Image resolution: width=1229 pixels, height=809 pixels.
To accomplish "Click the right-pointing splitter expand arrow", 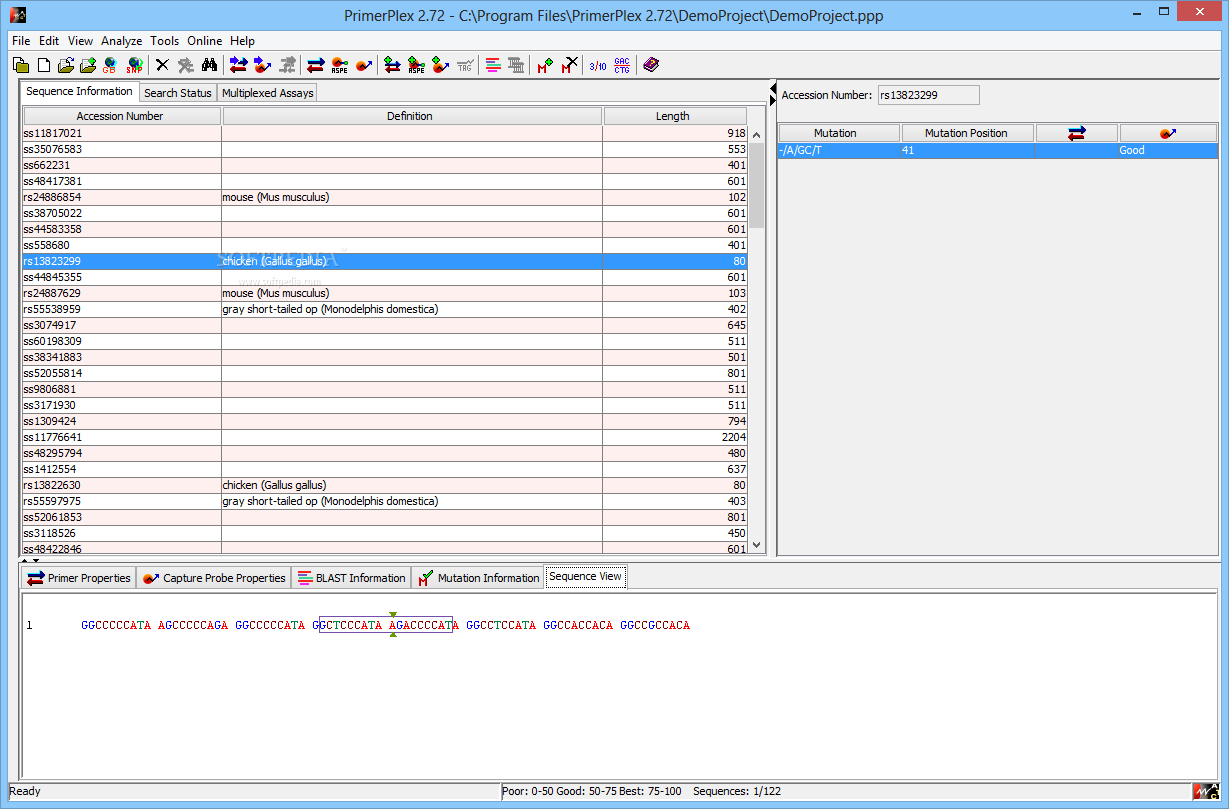I will tap(773, 102).
